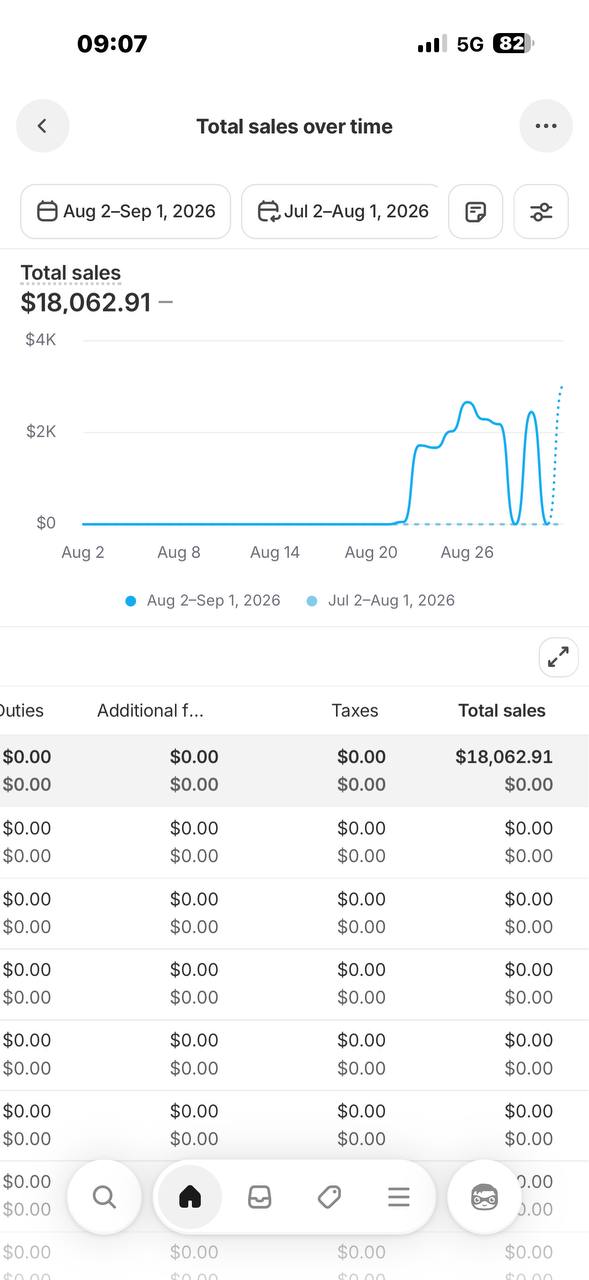Tap the $2K y-axis label
Screen dimensions: 589x1280
click(x=41, y=432)
